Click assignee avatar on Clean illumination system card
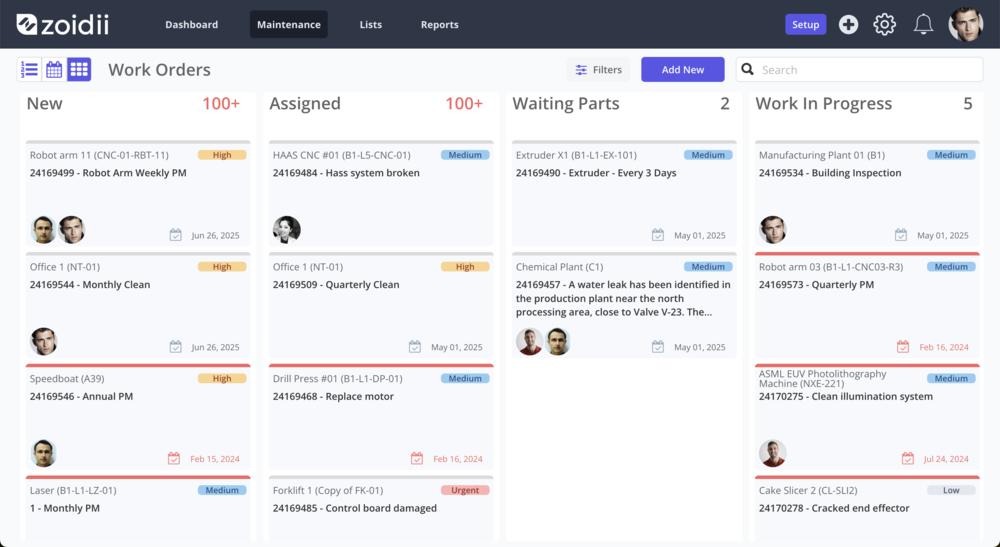Image resolution: width=1000 pixels, height=547 pixels. tap(772, 453)
